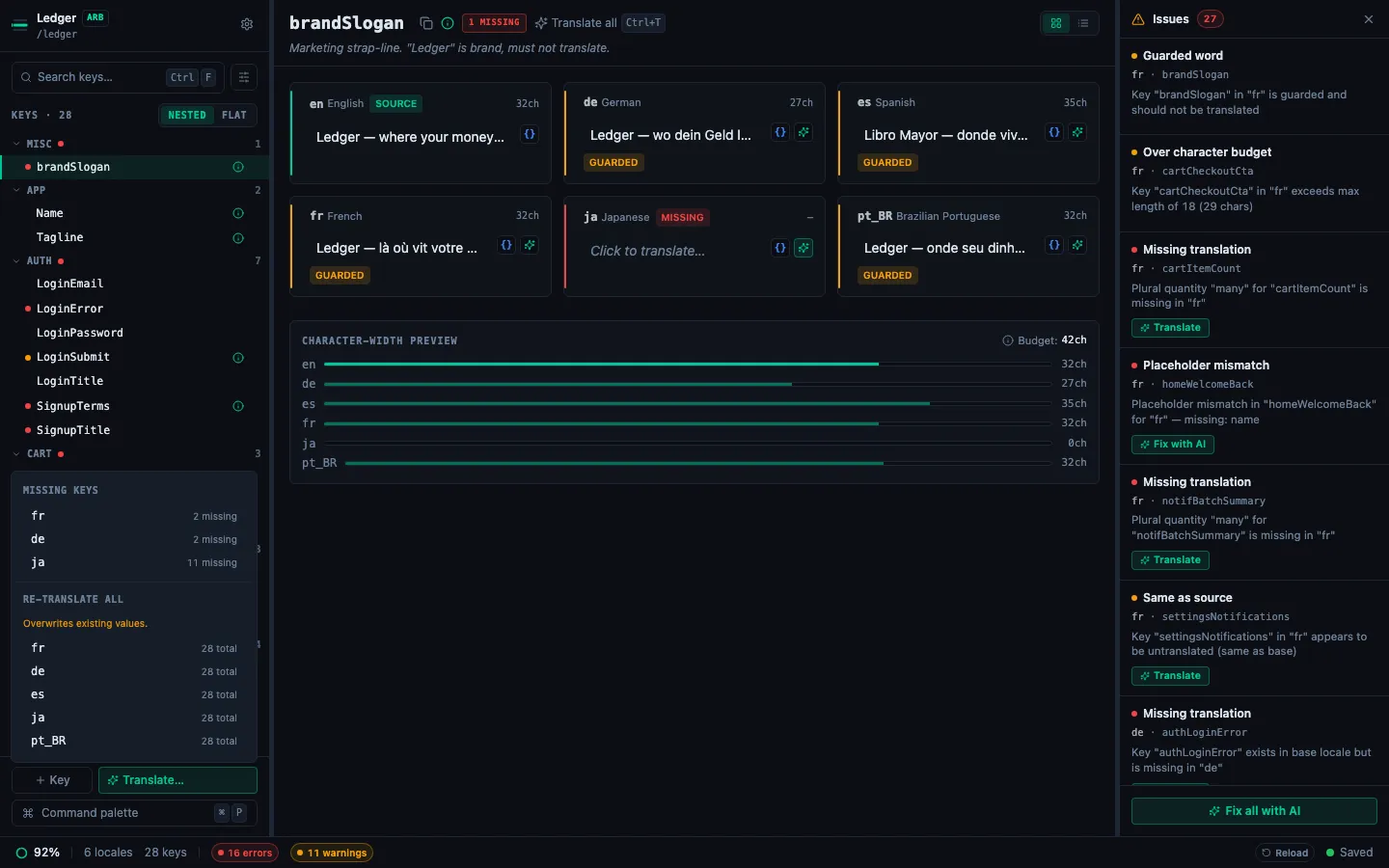Edit the English source text field
This screenshot has width=1389, height=868.
coord(410,137)
